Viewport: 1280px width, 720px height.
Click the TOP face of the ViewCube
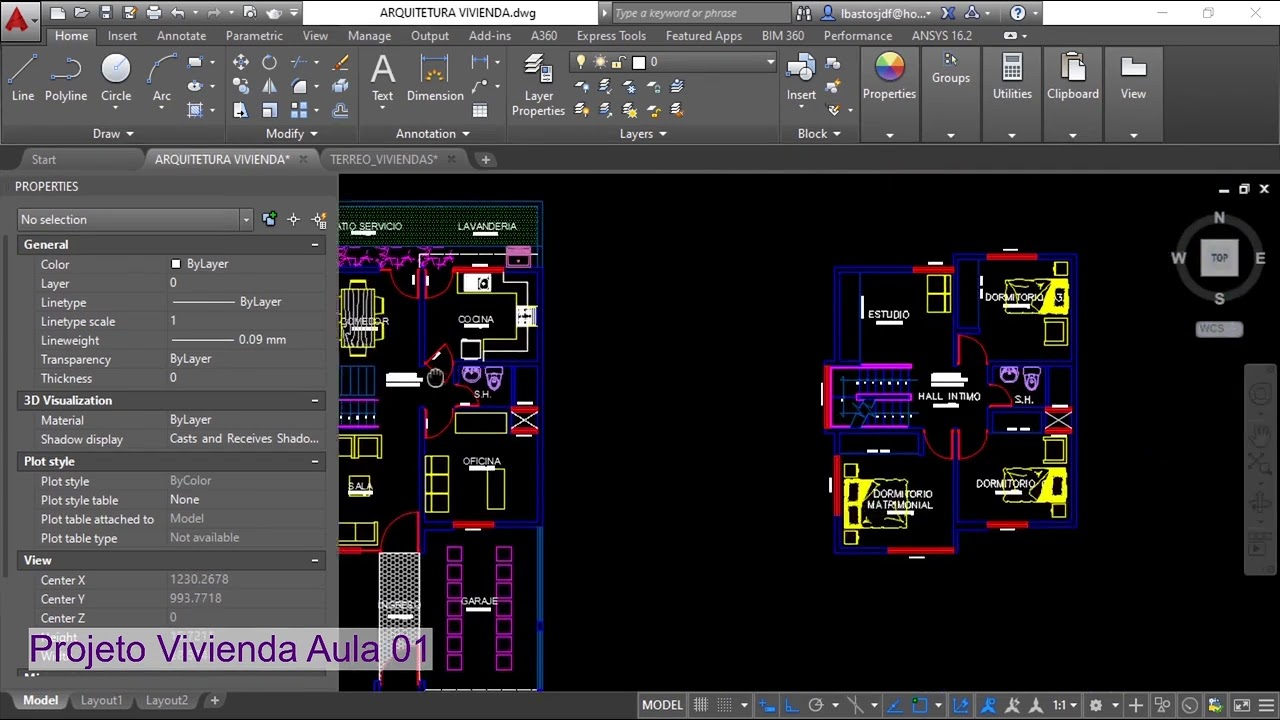pyautogui.click(x=1219, y=258)
